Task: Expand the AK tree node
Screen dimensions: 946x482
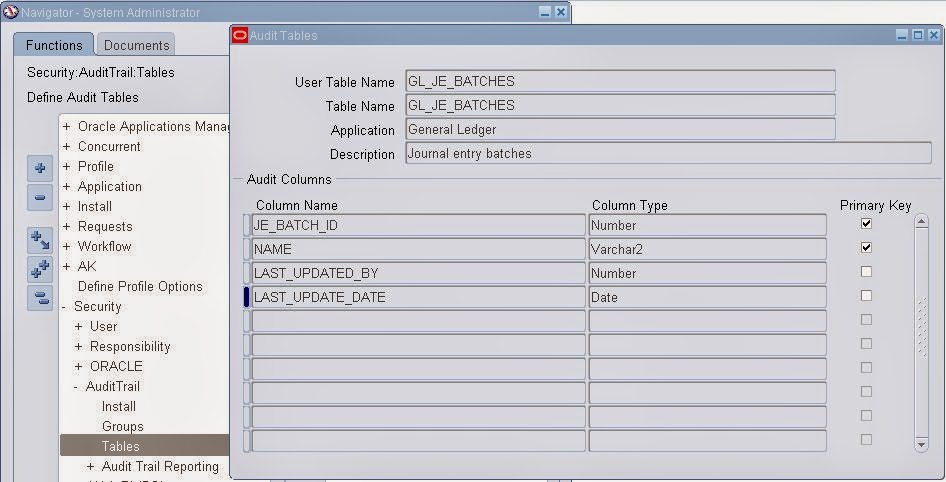Action: [66, 267]
